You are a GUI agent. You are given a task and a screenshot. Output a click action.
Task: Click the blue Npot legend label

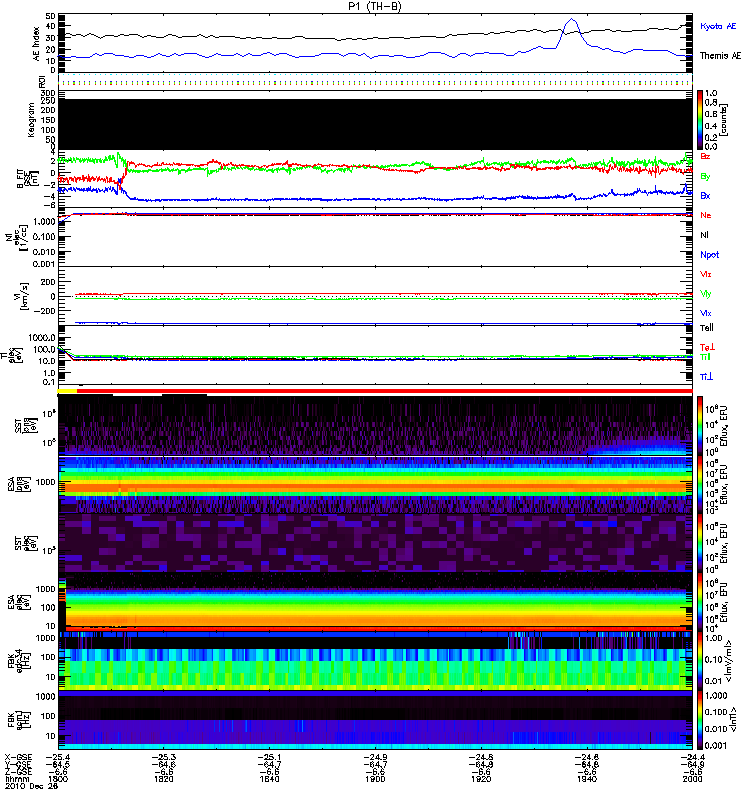pyautogui.click(x=710, y=255)
